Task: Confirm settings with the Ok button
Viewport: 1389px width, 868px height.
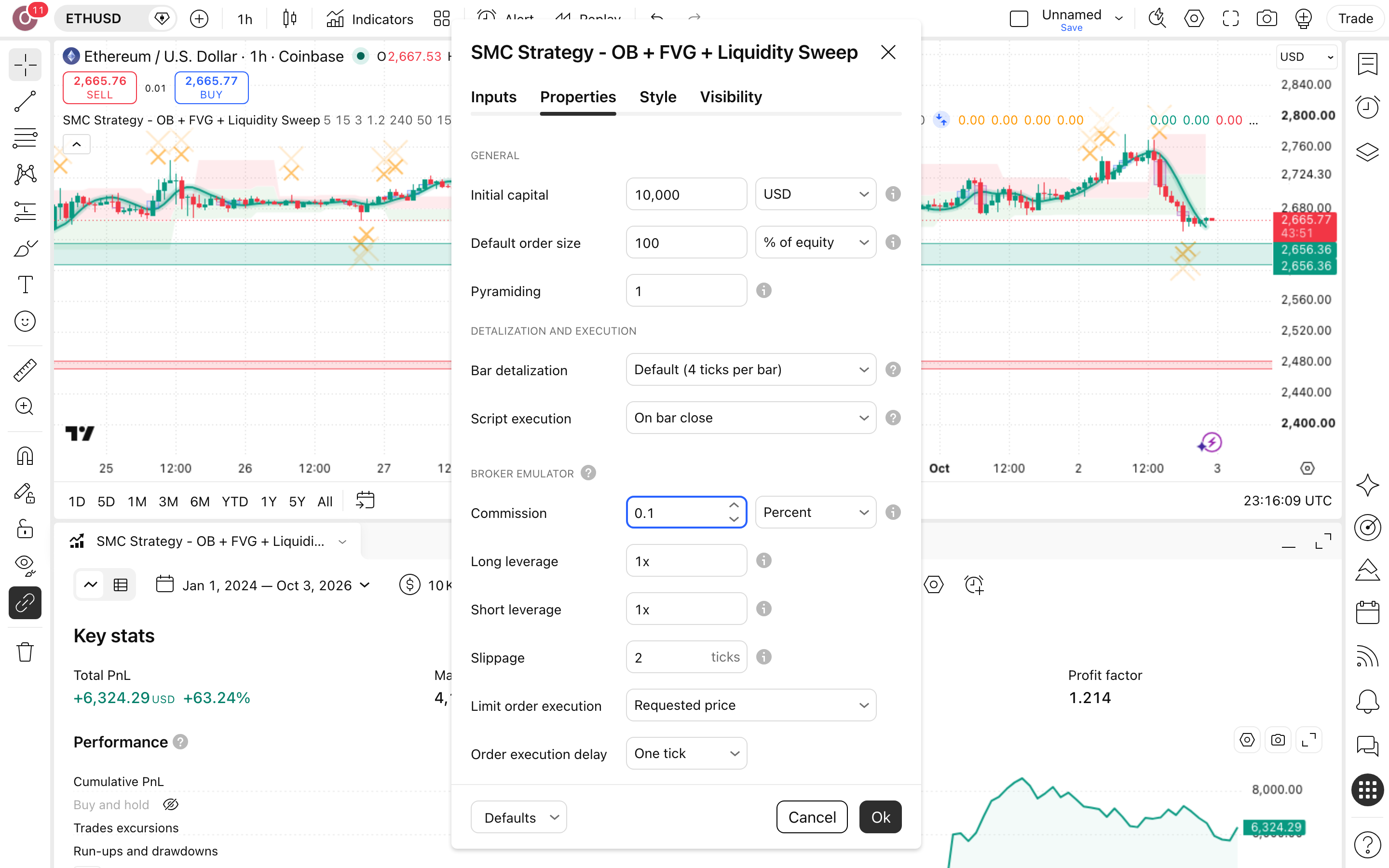Action: pyautogui.click(x=881, y=817)
